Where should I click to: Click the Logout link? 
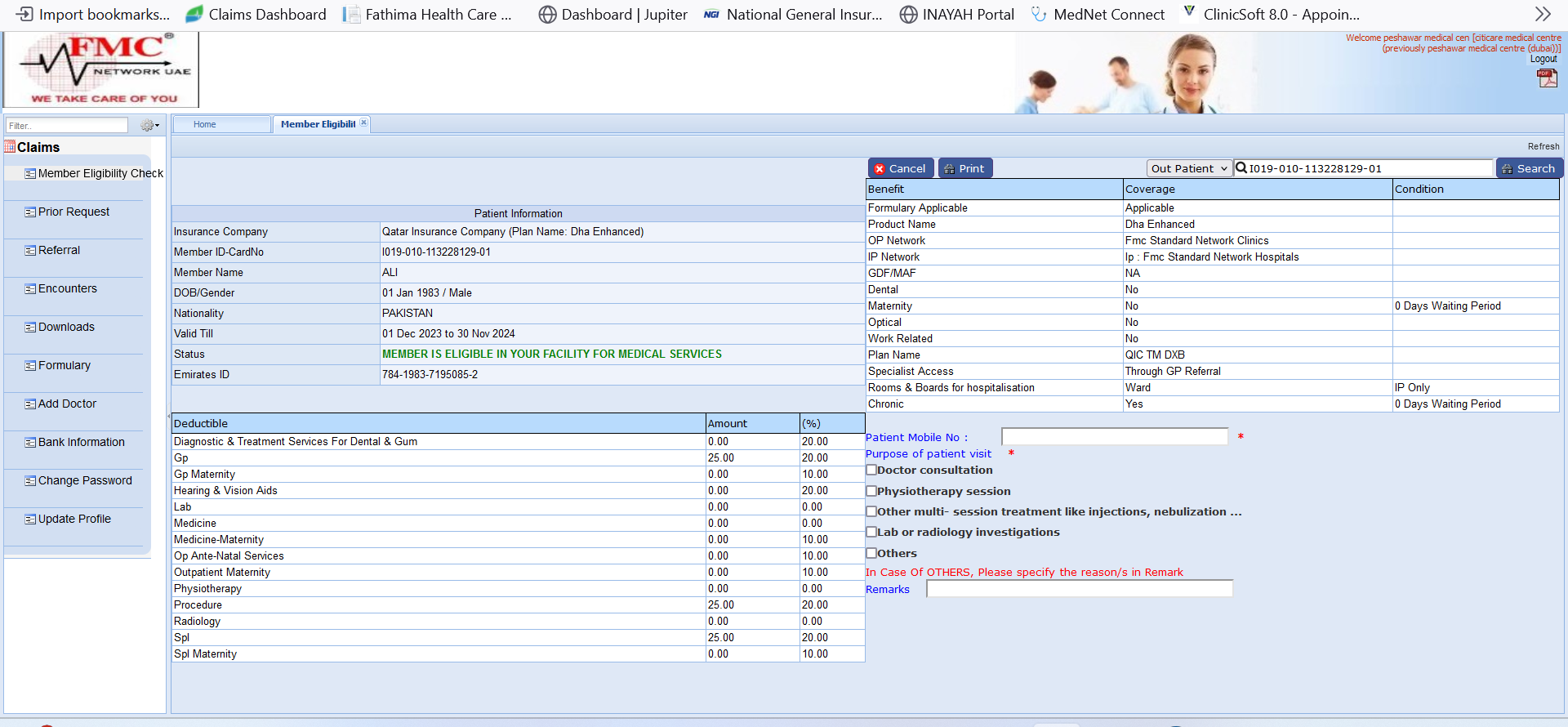click(x=1543, y=59)
